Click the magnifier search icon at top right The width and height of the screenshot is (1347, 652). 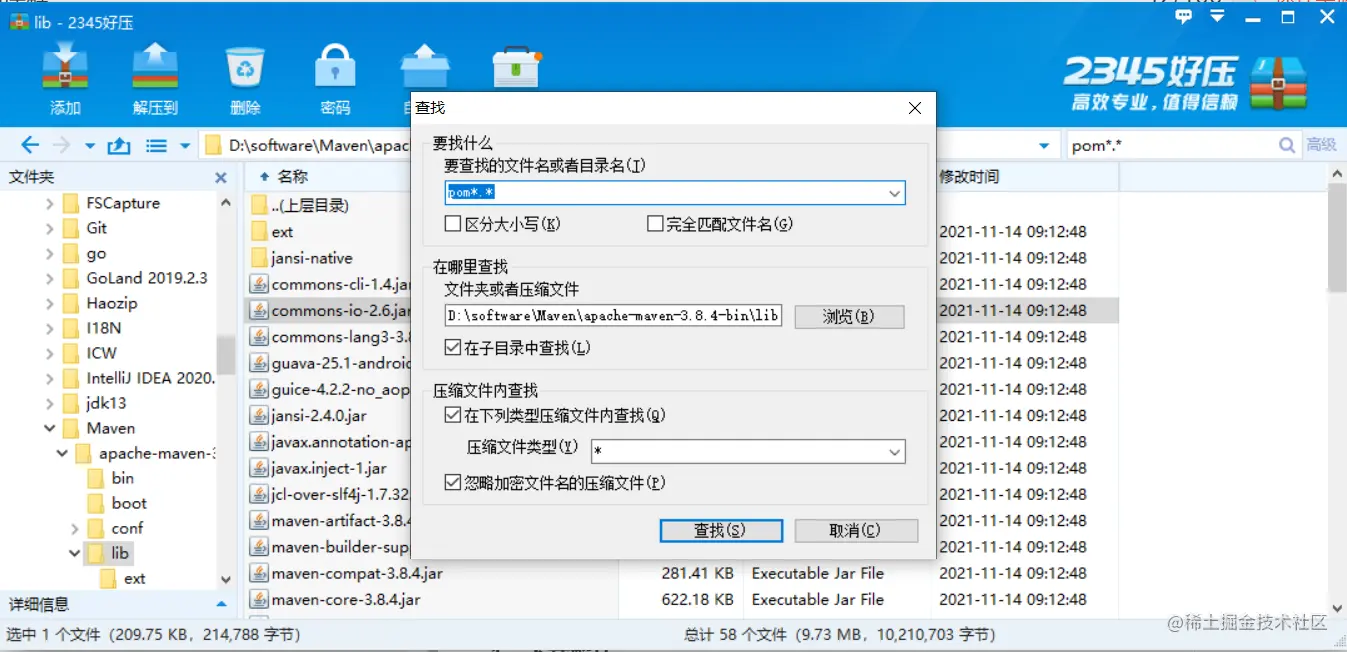1287,144
